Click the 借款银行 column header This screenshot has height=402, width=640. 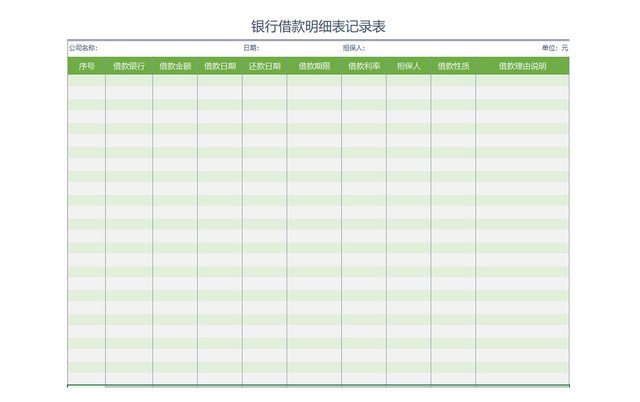click(x=129, y=66)
